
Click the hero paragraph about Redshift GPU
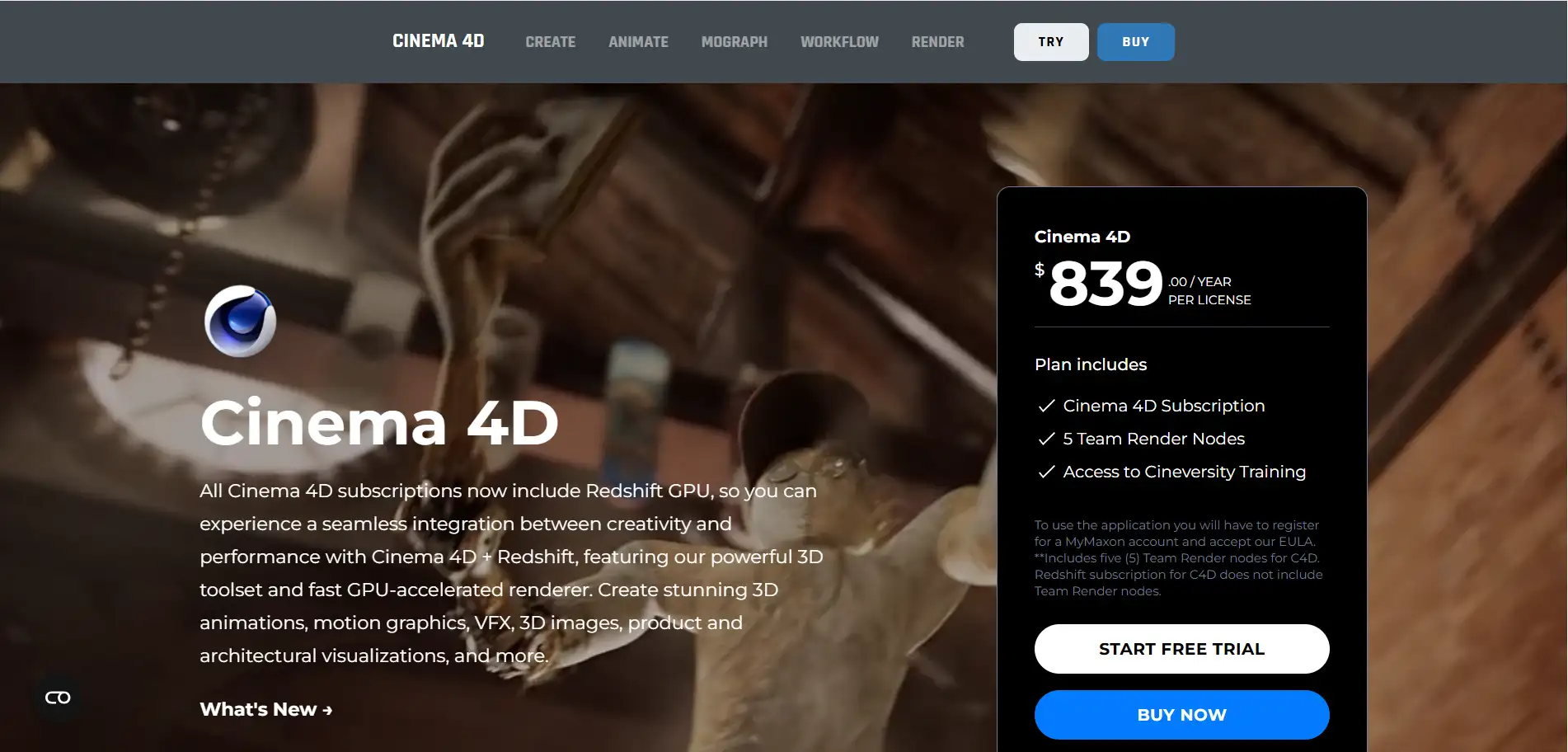point(511,573)
